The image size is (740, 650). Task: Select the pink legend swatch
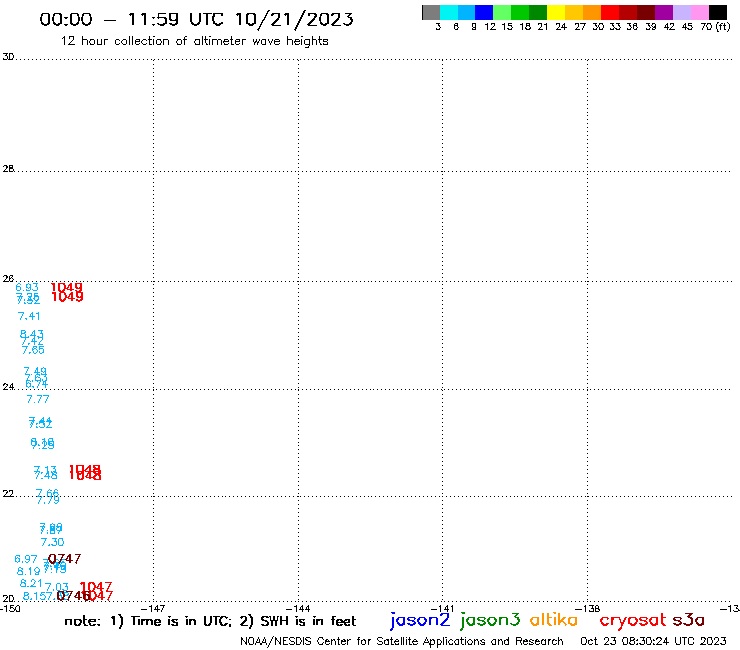coord(699,12)
